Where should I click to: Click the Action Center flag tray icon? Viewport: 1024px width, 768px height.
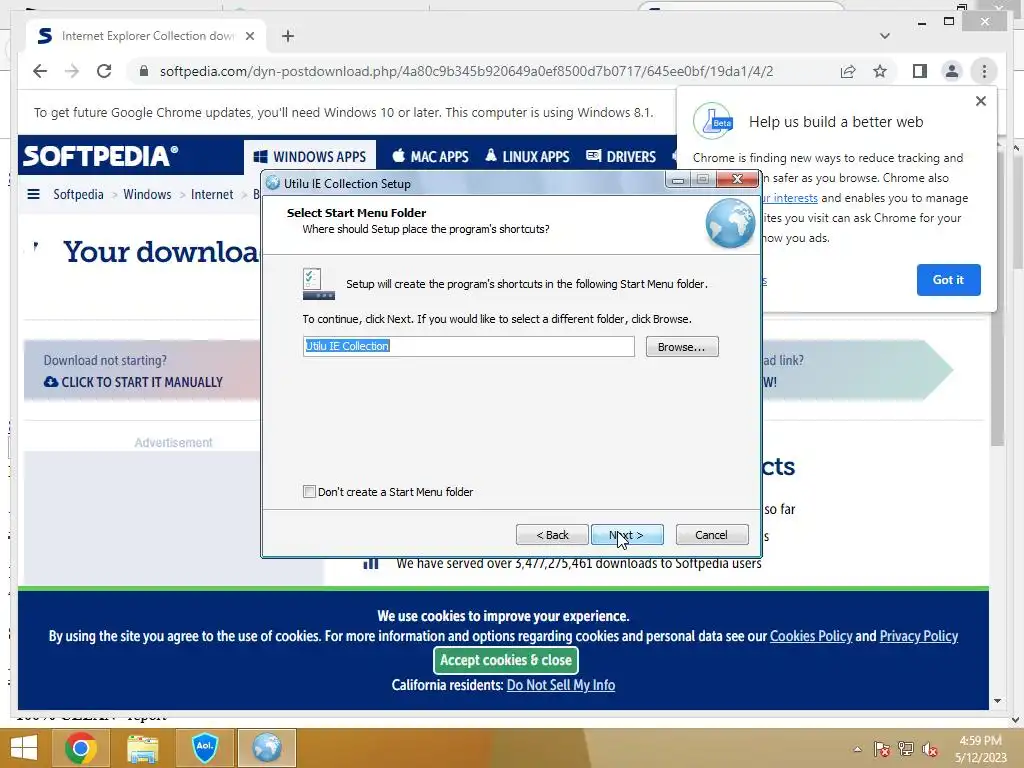(881, 749)
